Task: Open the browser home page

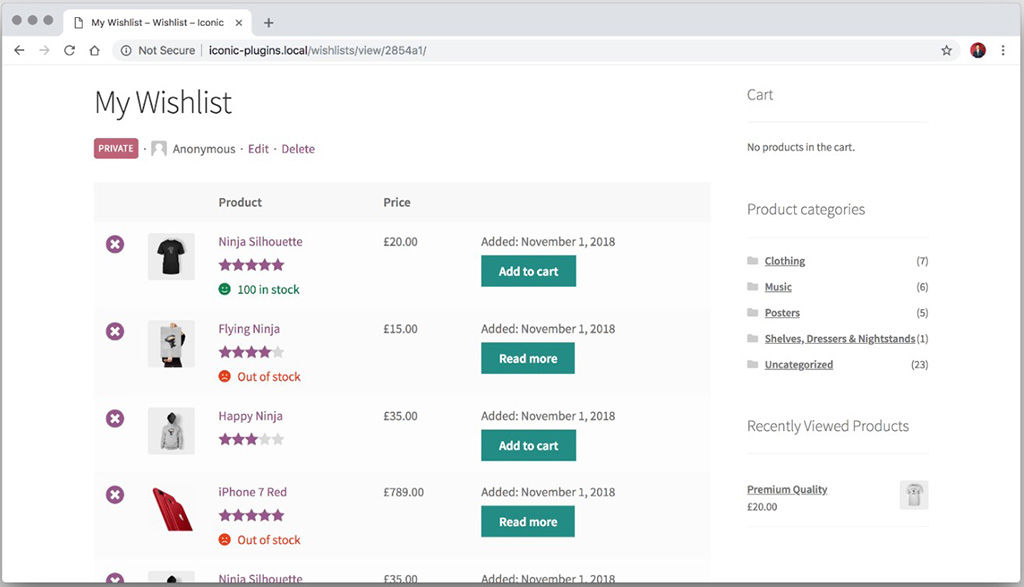Action: point(95,50)
